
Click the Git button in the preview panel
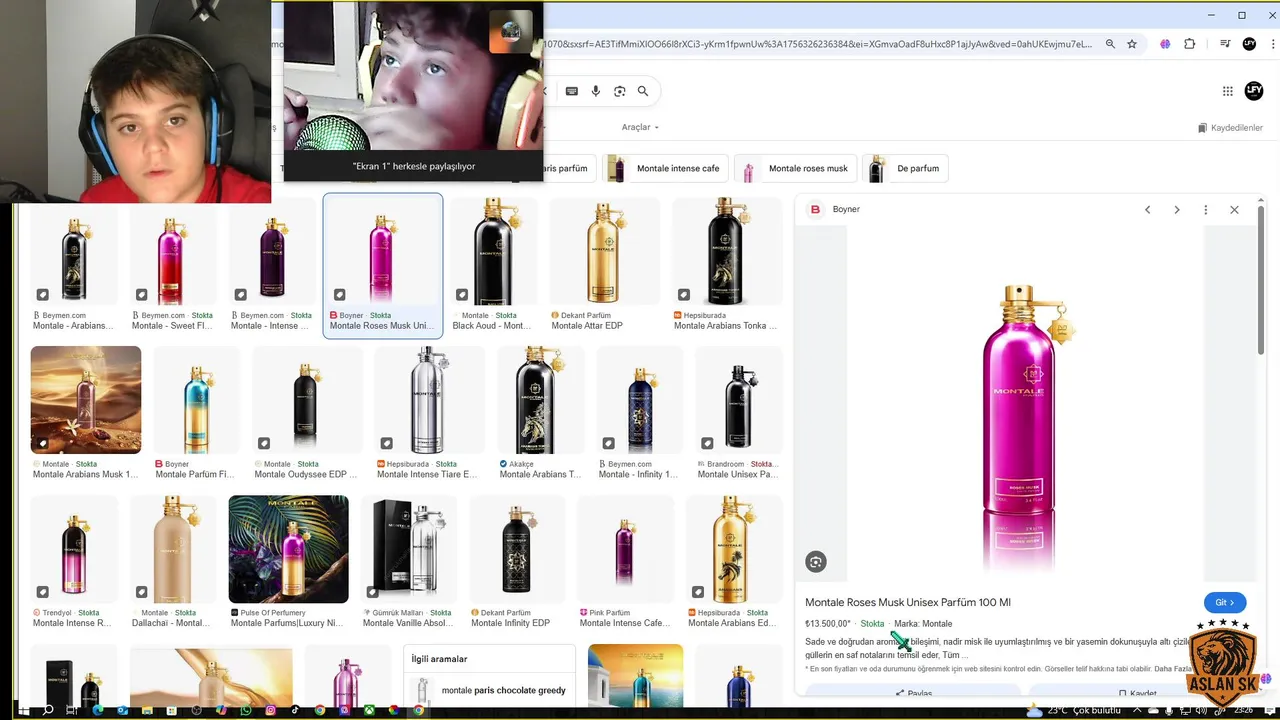click(1225, 603)
